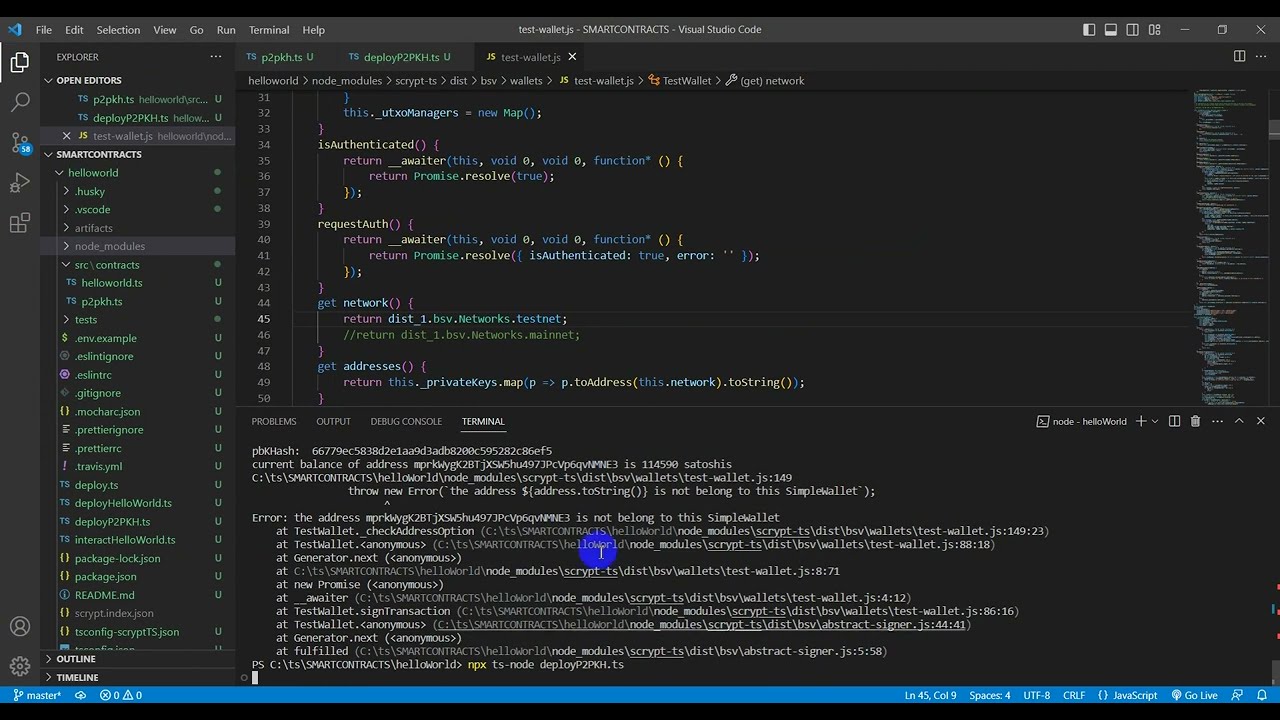Click the editor vertical scrollbar
Image resolution: width=1280 pixels, height=720 pixels.
1274,128
